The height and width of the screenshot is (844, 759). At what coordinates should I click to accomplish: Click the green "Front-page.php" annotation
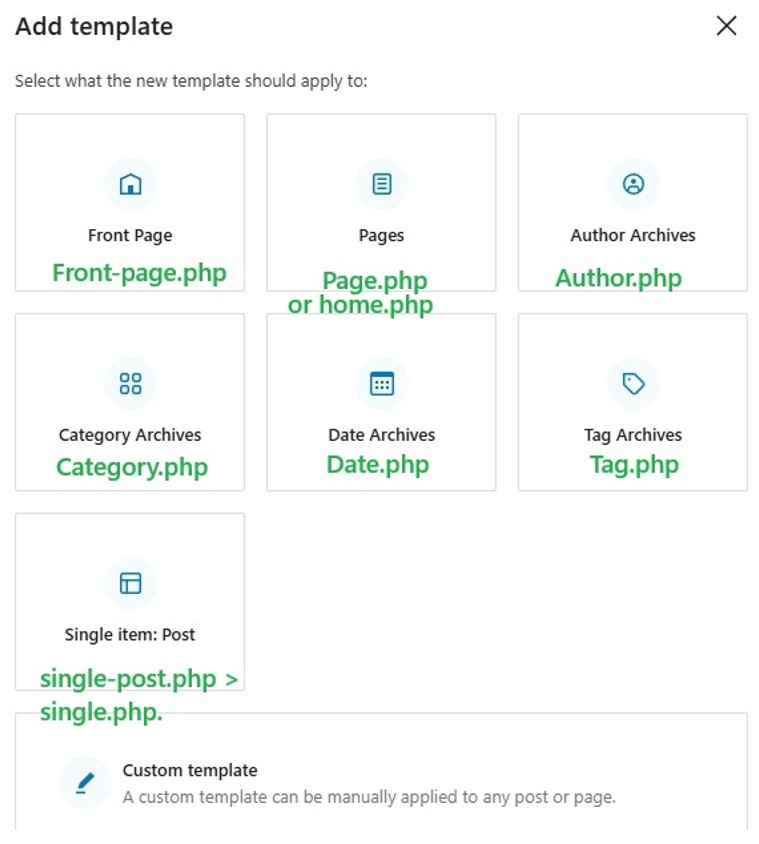click(139, 273)
